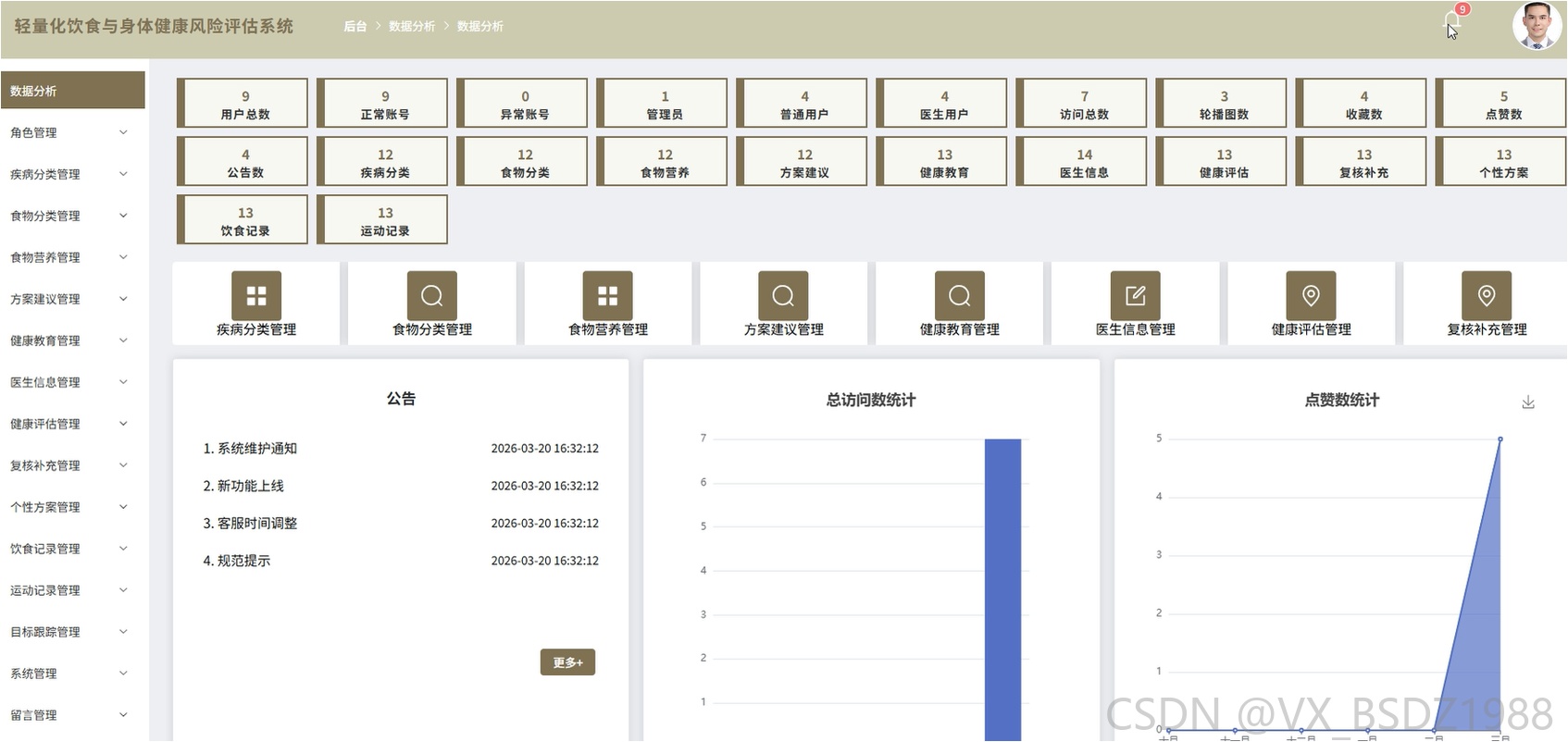Expand the 角色管理 sidebar menu
The image size is (1568, 742).
click(72, 132)
